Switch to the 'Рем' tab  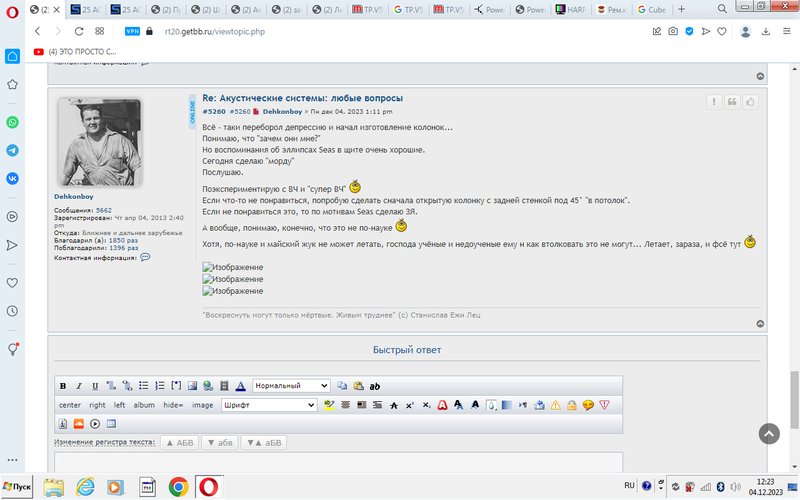pyautogui.click(x=611, y=9)
